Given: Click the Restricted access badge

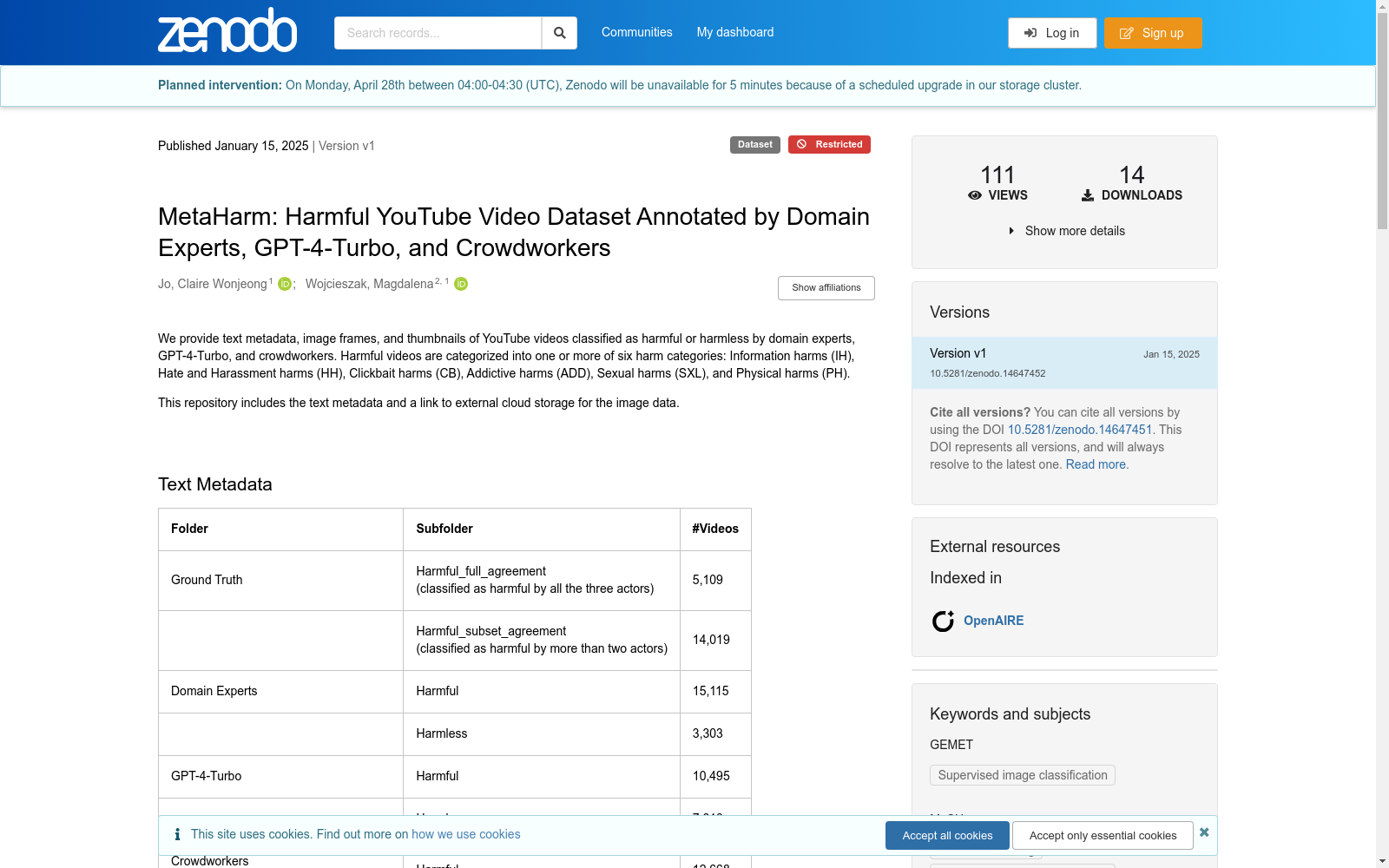Looking at the screenshot, I should pyautogui.click(x=829, y=145).
